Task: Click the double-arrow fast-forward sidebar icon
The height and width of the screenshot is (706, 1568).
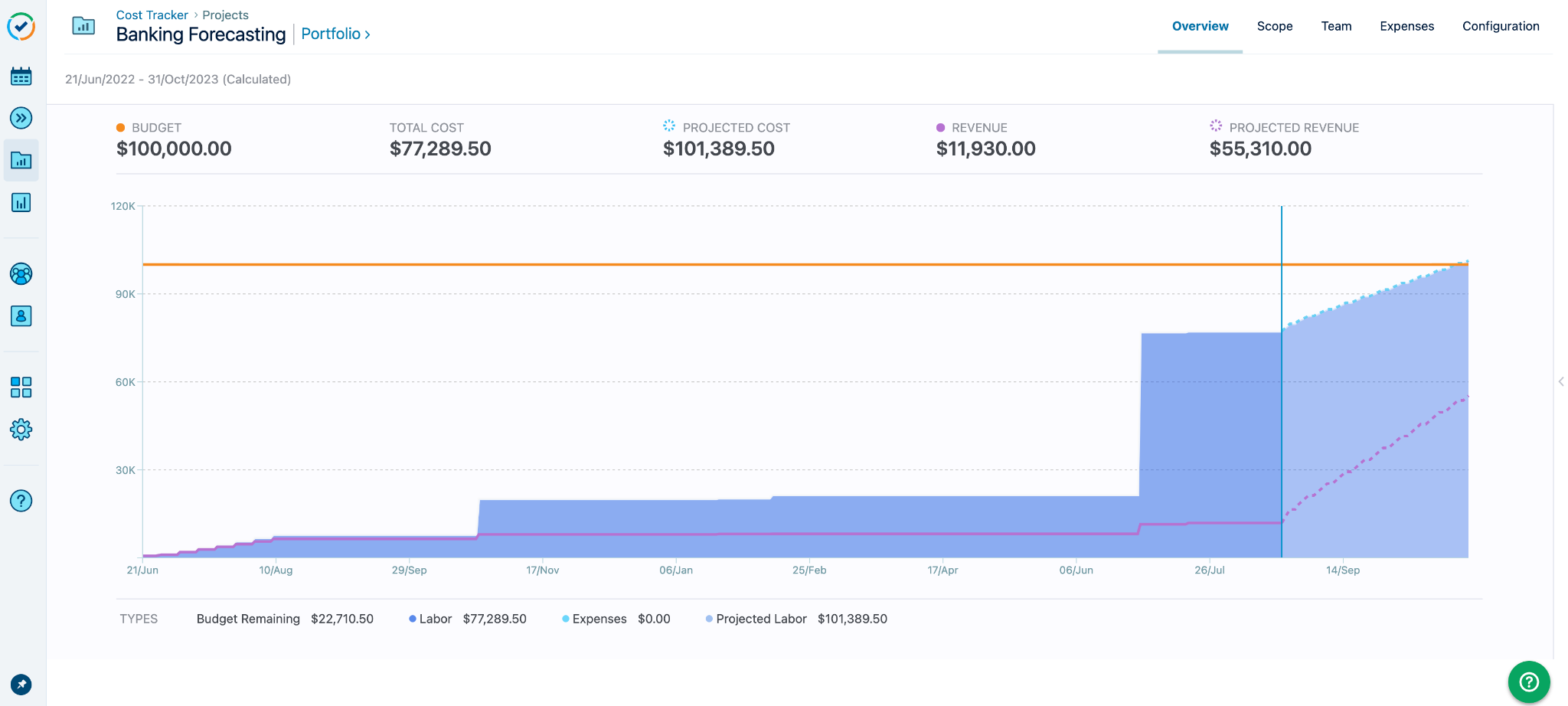Action: [21, 118]
